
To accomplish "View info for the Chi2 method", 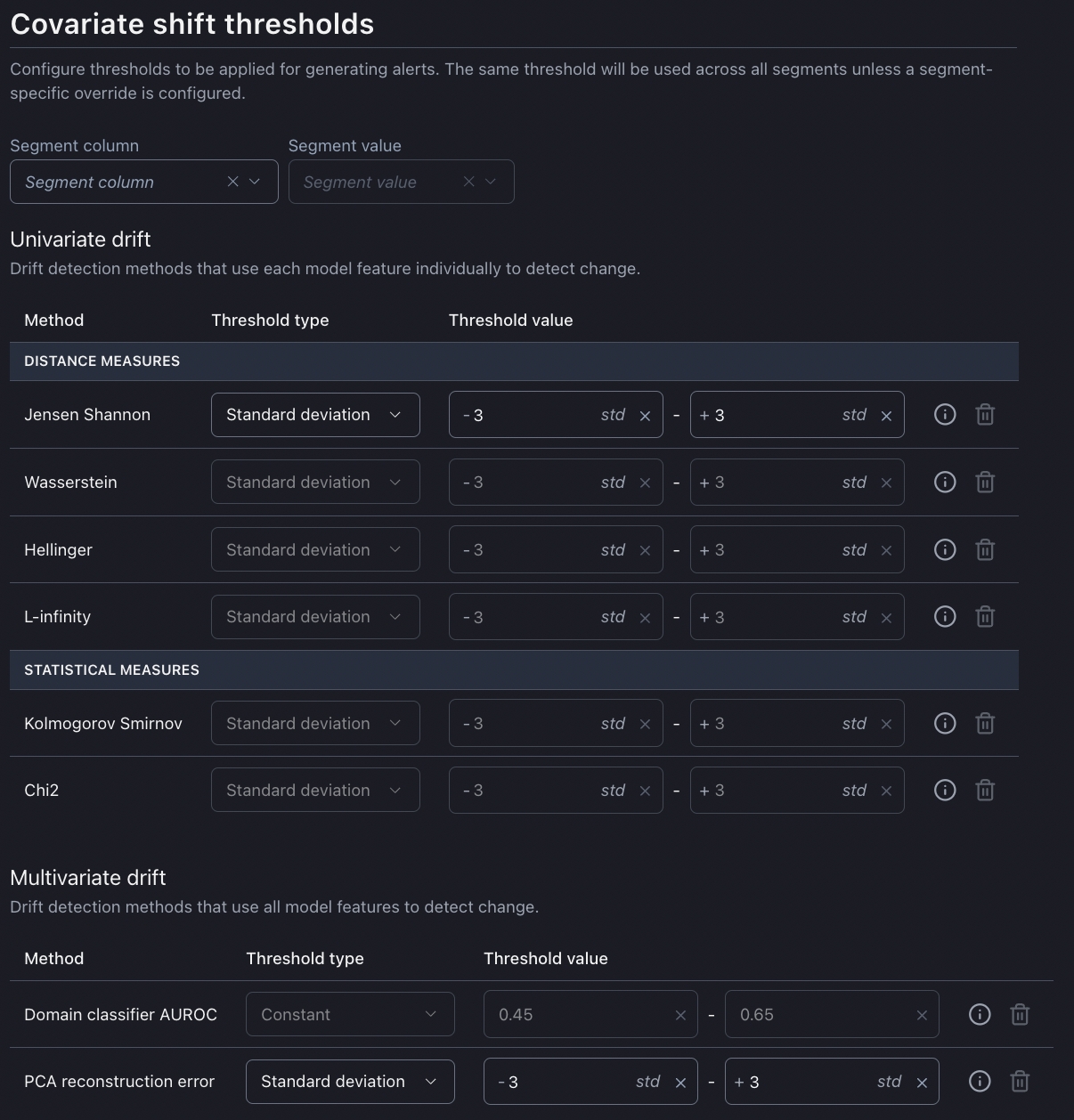I will click(x=945, y=791).
